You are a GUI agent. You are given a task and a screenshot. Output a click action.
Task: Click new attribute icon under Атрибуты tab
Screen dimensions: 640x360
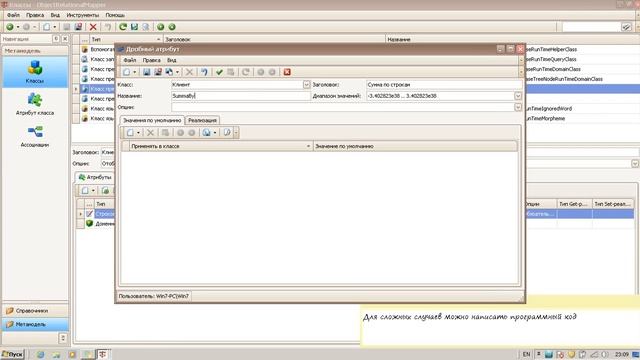85,191
